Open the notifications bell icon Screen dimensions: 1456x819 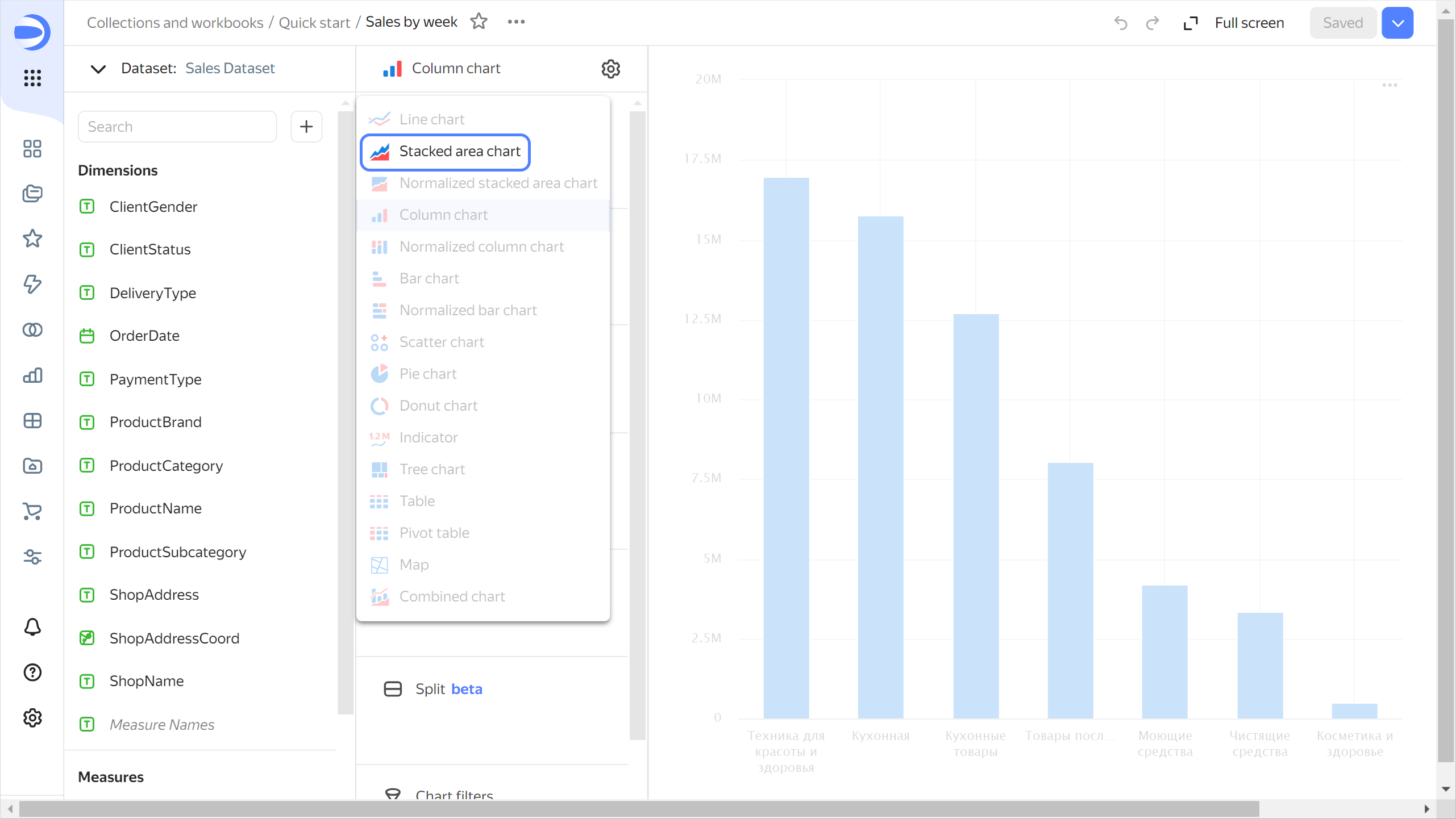[x=32, y=627]
